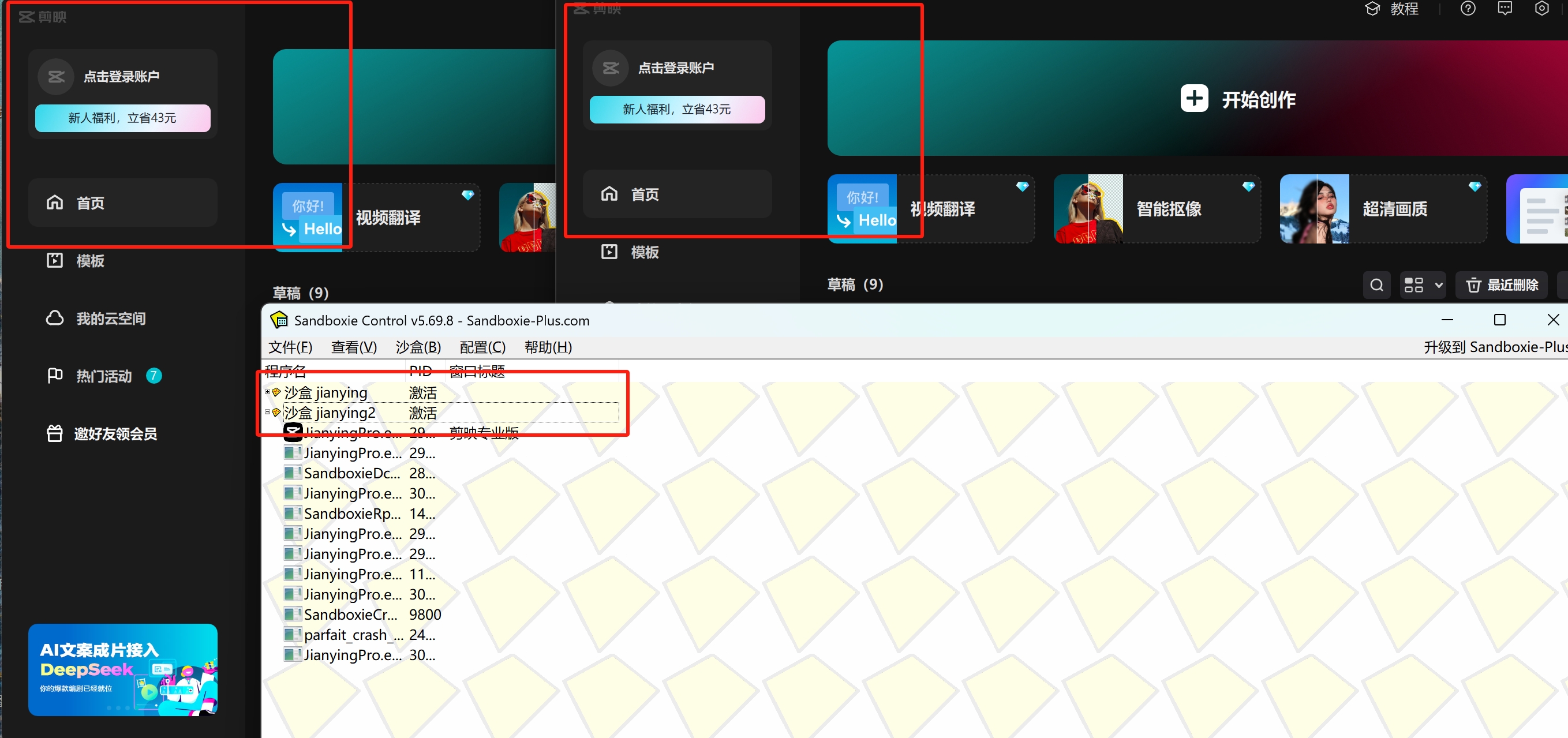The image size is (1568, 738).
Task: Open 视频翻译 card in left window
Action: [376, 218]
